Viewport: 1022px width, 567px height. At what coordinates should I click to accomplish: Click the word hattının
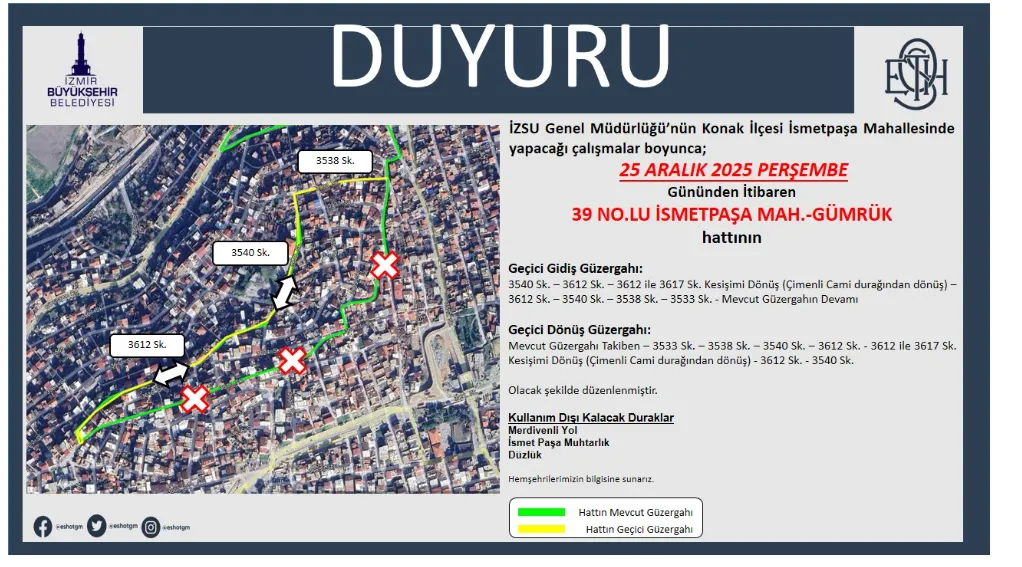pyautogui.click(x=731, y=238)
